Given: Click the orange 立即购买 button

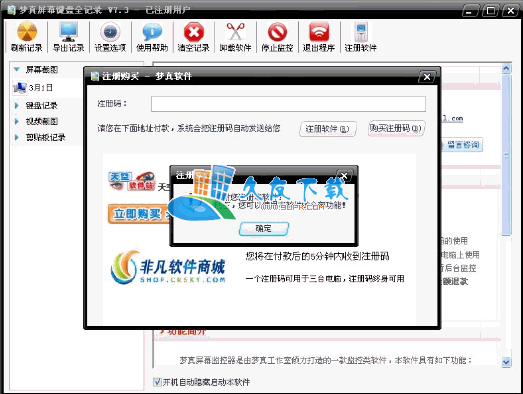Looking at the screenshot, I should pos(138,214).
